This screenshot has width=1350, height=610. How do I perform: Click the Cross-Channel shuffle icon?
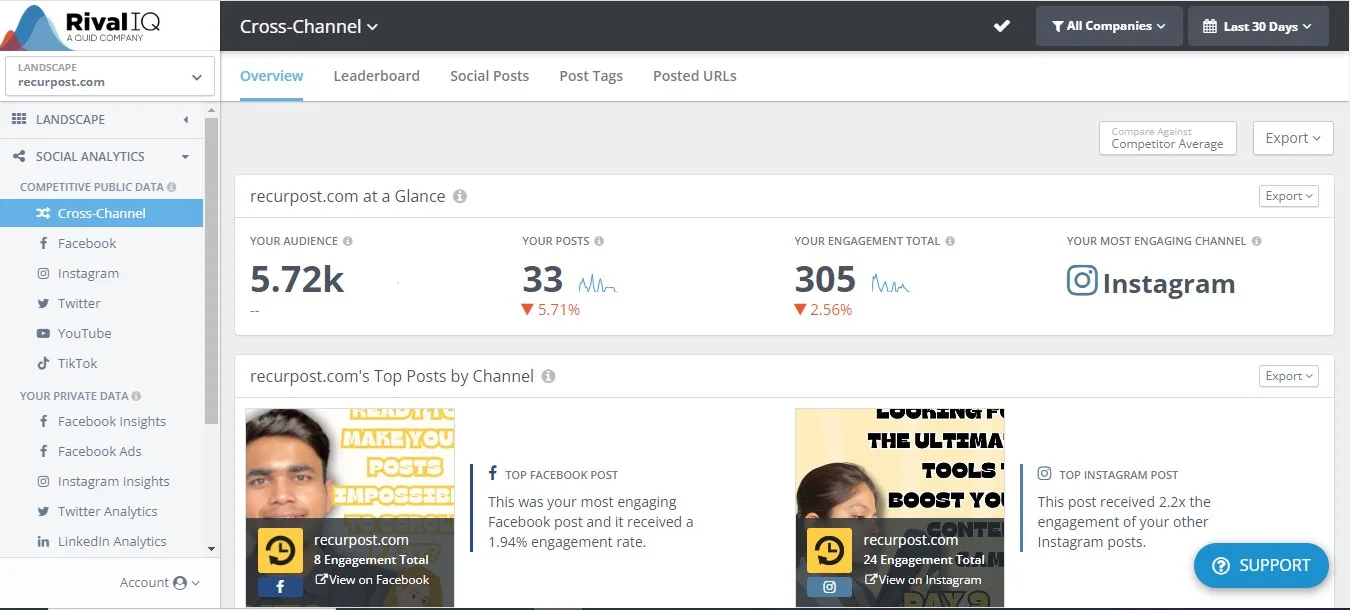(43, 213)
